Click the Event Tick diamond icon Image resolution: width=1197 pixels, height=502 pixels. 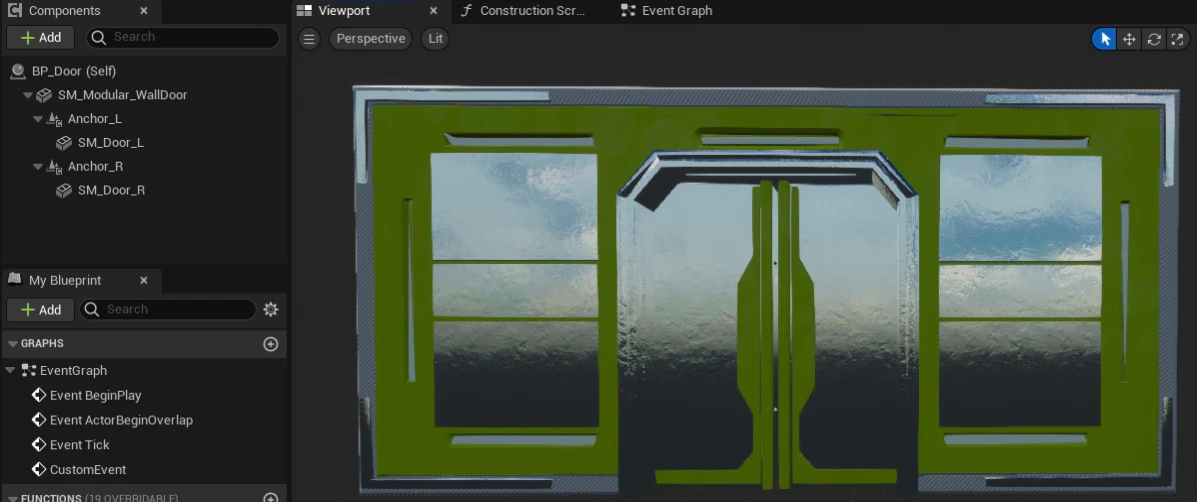coord(39,445)
